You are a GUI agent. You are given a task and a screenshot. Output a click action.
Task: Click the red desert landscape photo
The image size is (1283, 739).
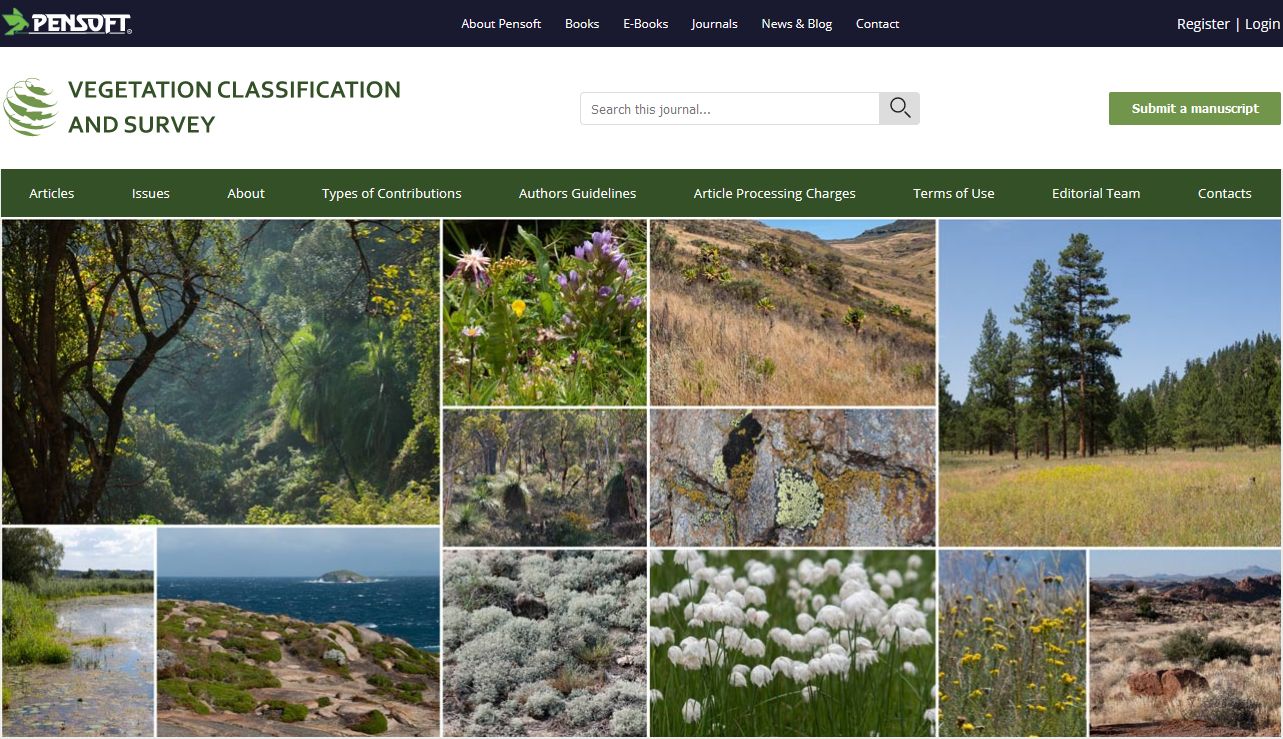click(x=1185, y=643)
